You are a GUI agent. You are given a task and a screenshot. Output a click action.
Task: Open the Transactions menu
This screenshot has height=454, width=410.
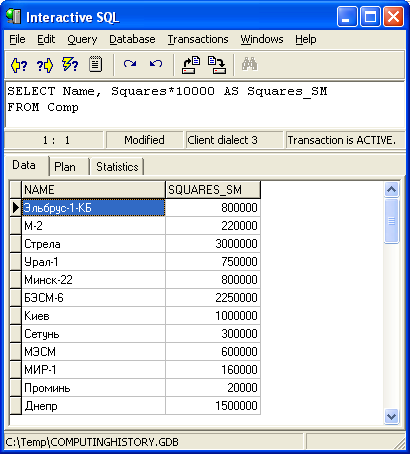click(x=198, y=39)
